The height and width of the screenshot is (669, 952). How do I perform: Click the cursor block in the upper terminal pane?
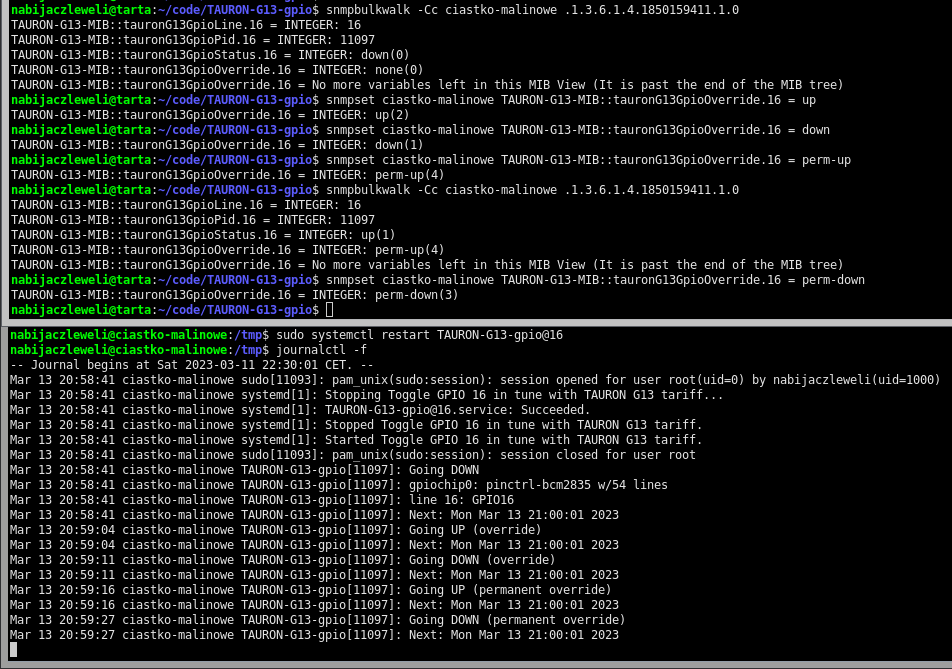(x=330, y=310)
